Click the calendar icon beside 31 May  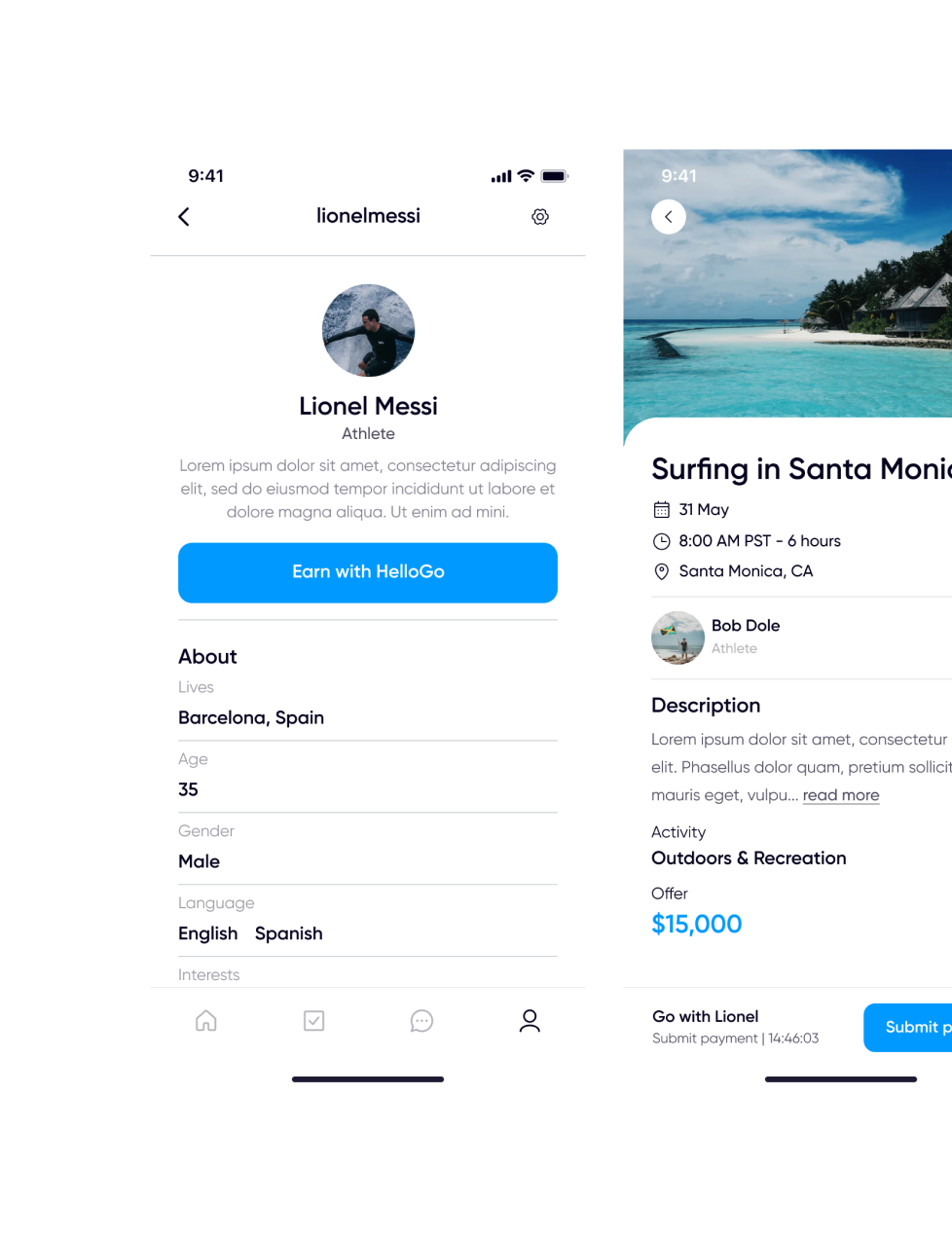[662, 509]
